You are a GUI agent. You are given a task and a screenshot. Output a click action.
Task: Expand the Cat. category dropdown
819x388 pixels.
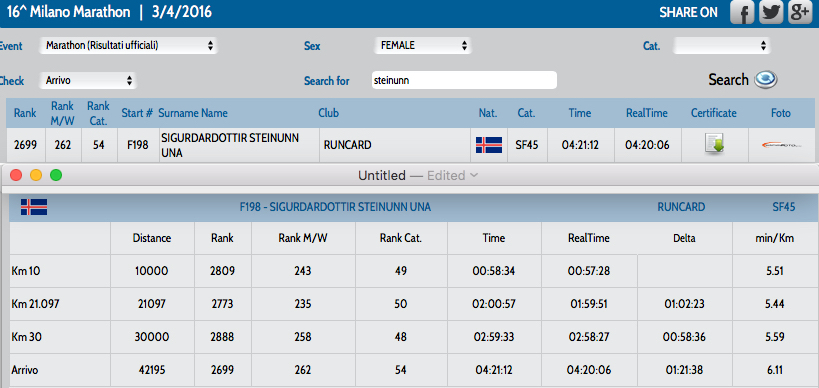coord(721,46)
